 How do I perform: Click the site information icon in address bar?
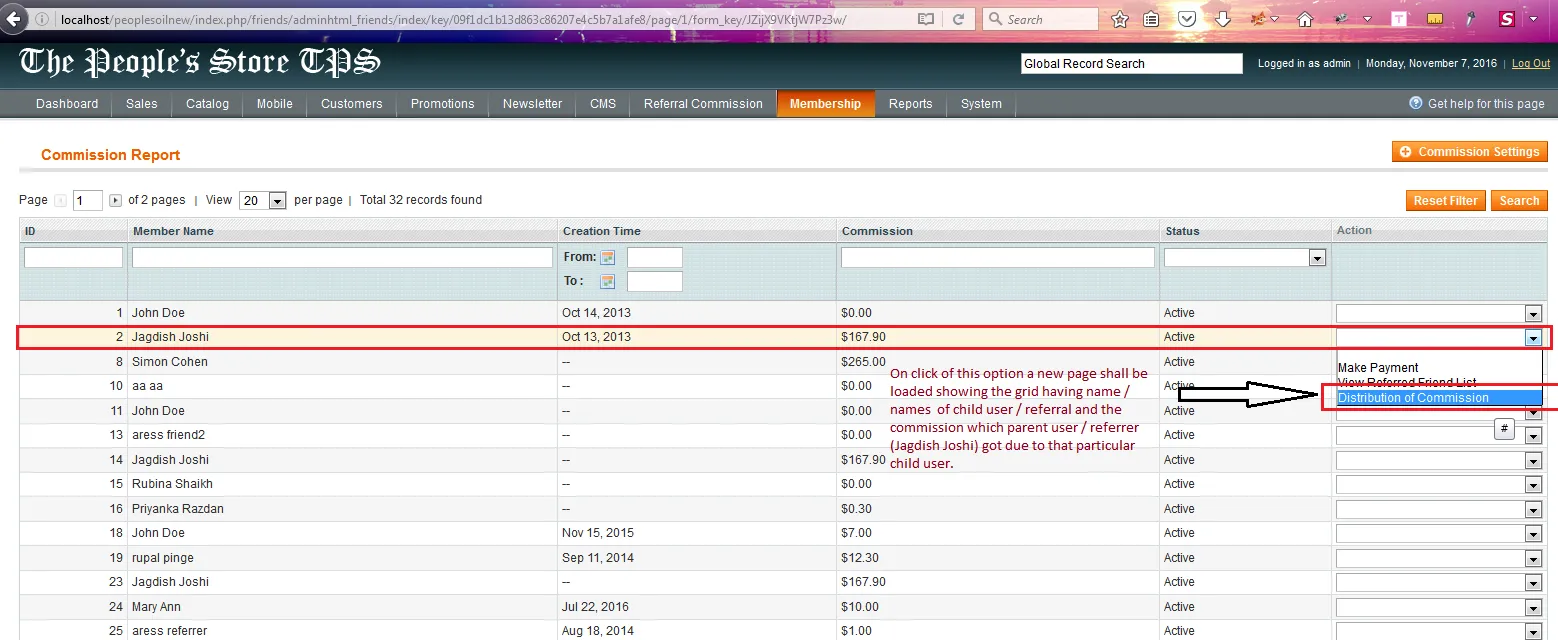click(41, 19)
